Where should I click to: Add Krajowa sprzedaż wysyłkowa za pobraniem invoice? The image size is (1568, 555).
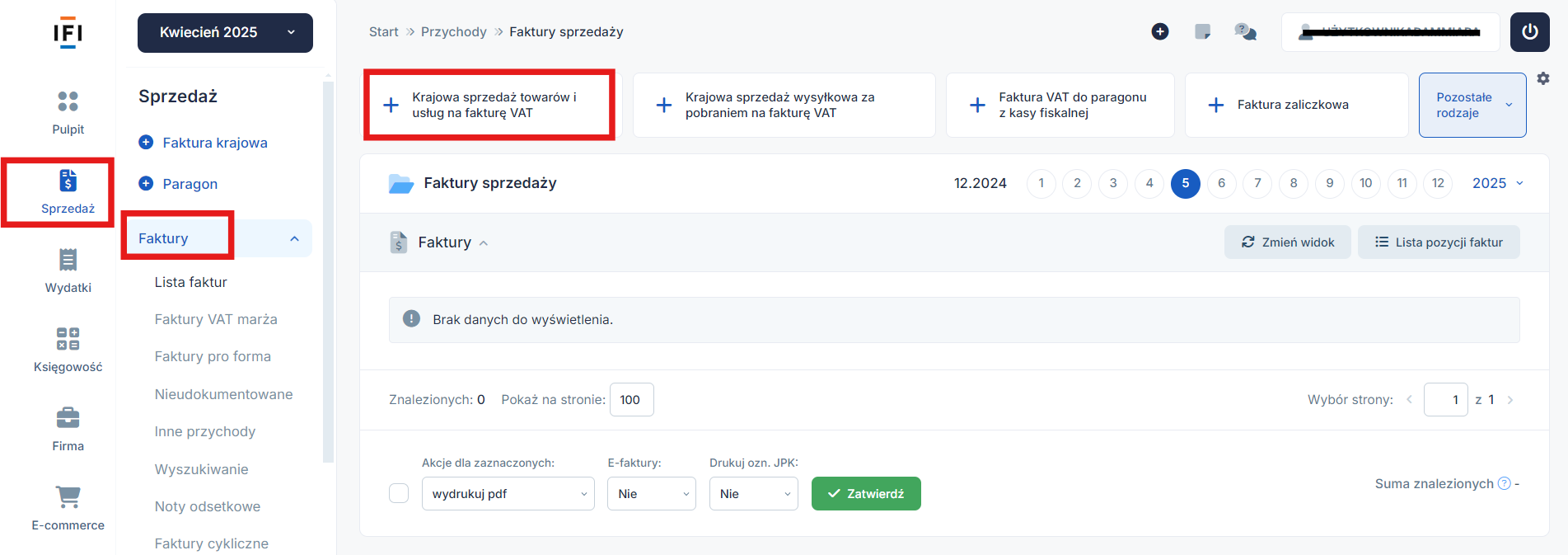click(x=784, y=105)
